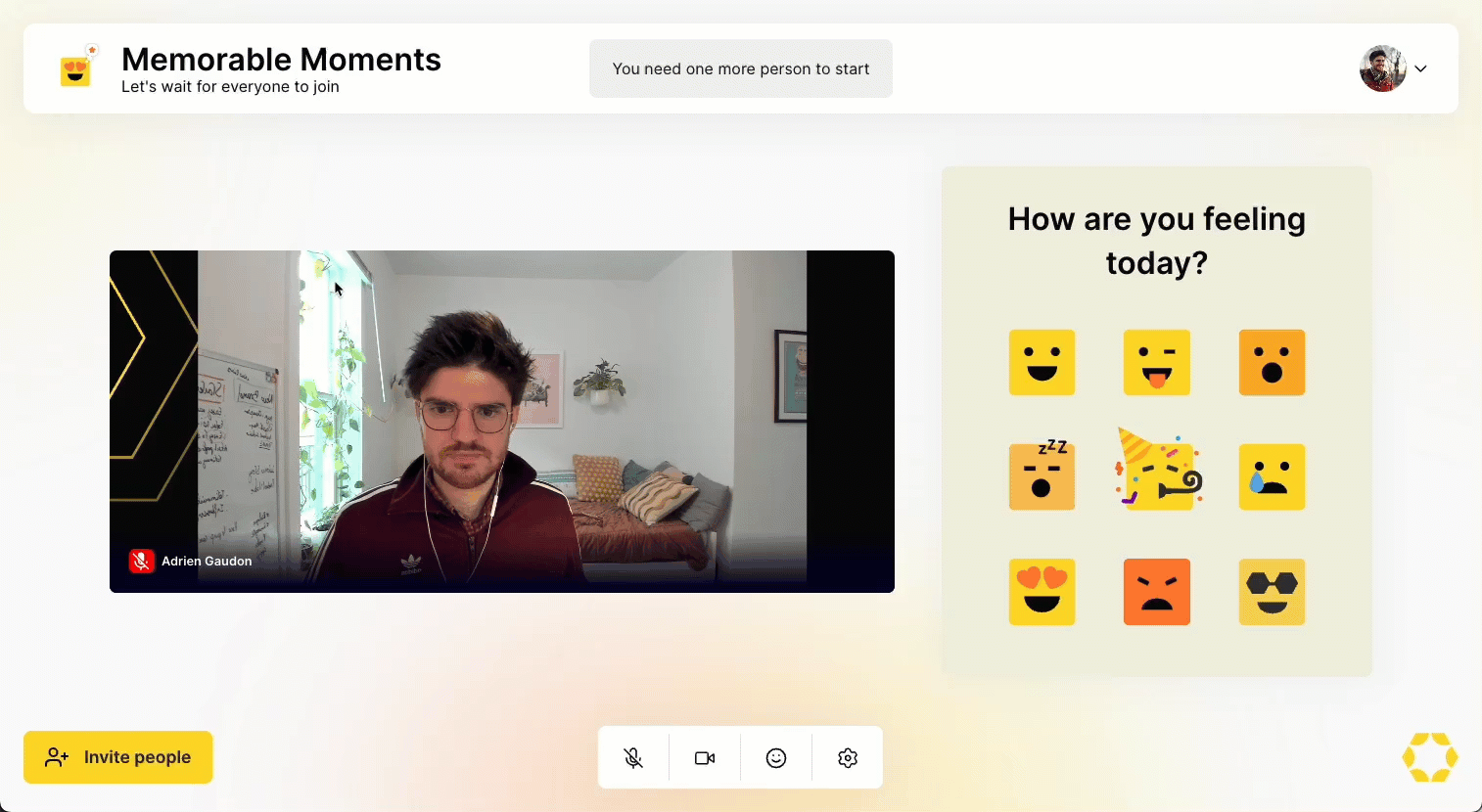Unmute the microphone in the call controls

[x=633, y=757]
